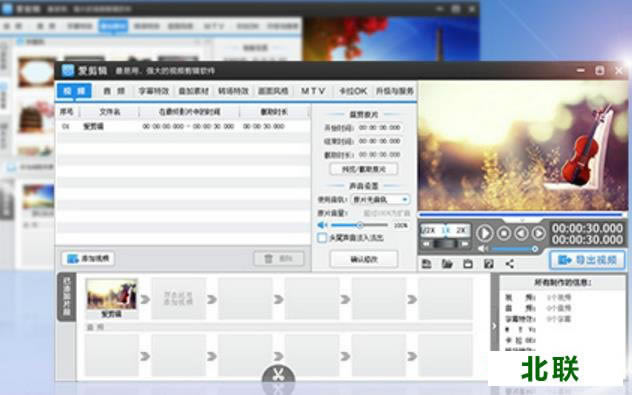Click the open project folder icon
This screenshot has width=632, height=395.
447,264
